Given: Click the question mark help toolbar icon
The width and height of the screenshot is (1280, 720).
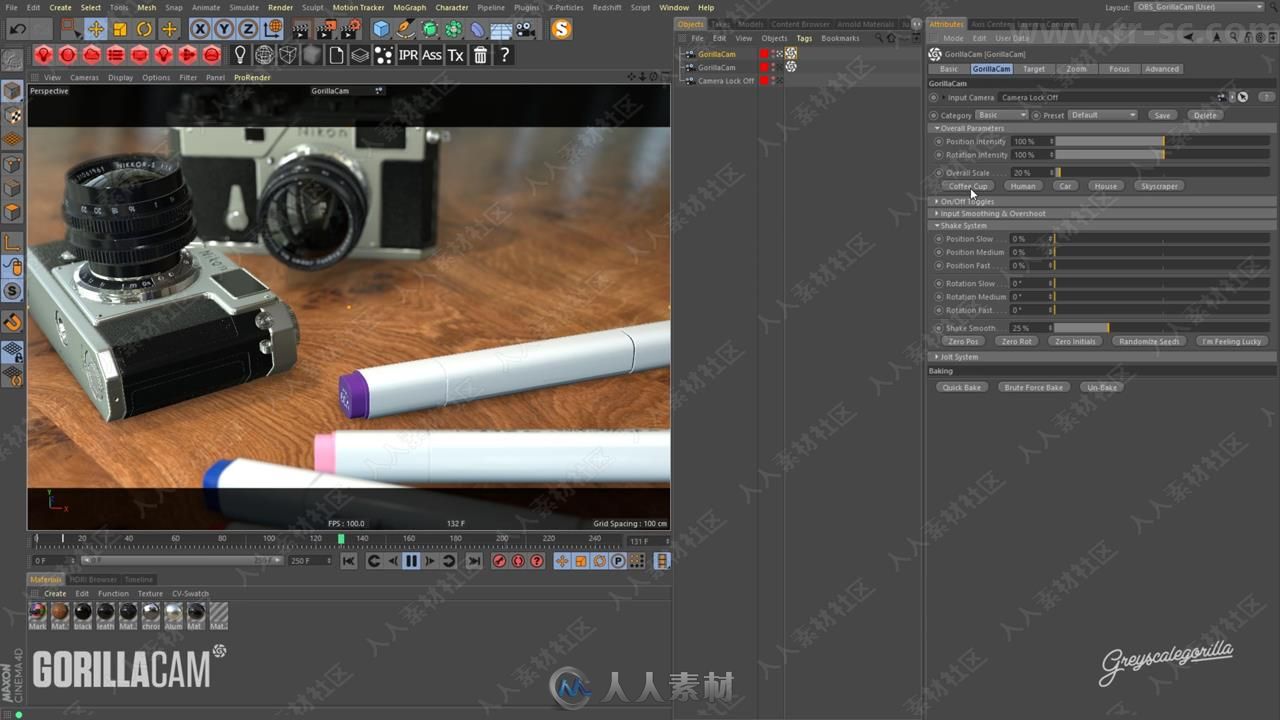Looking at the screenshot, I should pos(504,55).
